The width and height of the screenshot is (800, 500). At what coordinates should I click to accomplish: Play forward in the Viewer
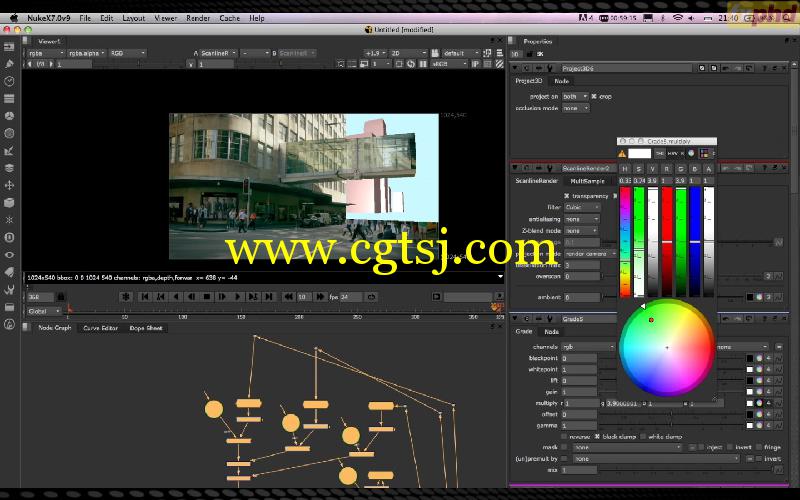(237, 296)
